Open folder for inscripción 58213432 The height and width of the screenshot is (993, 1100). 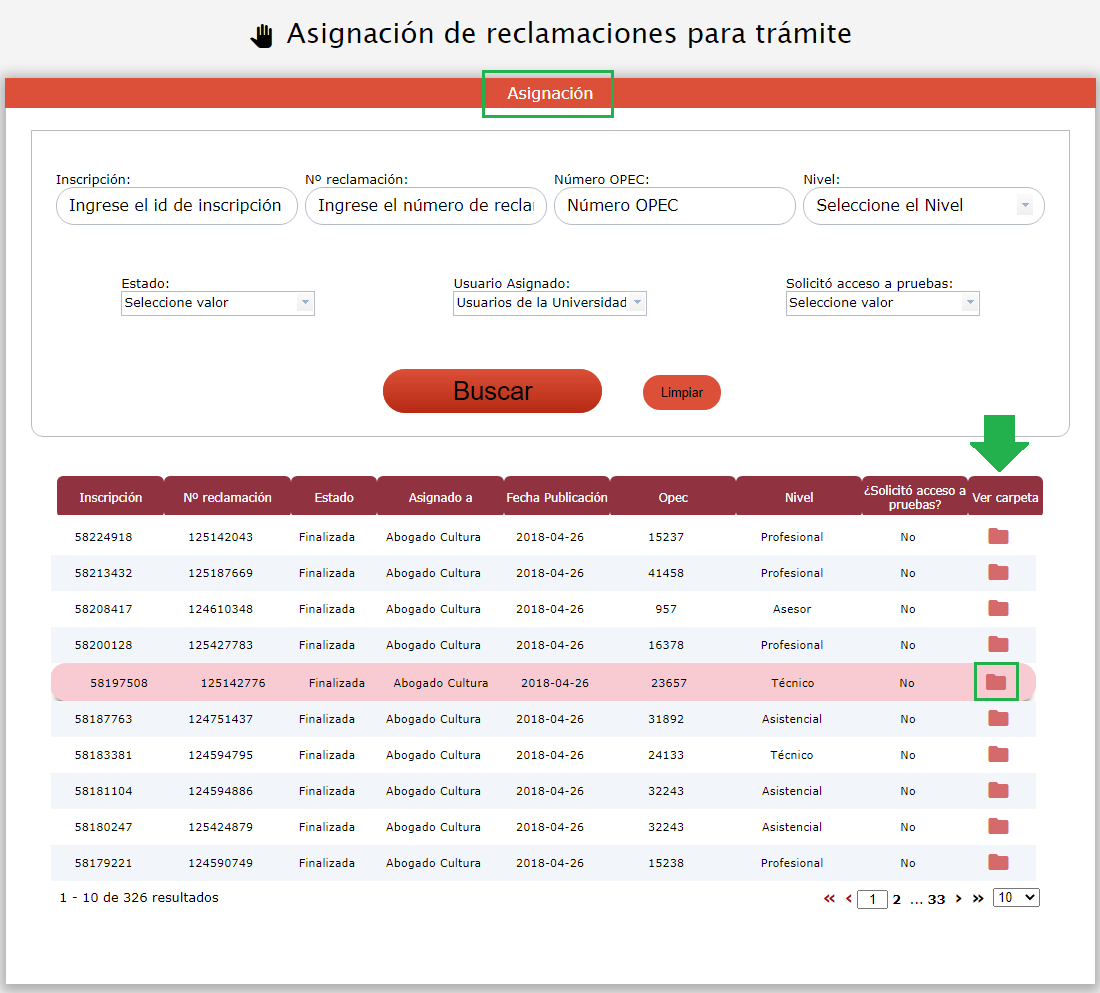tap(998, 573)
